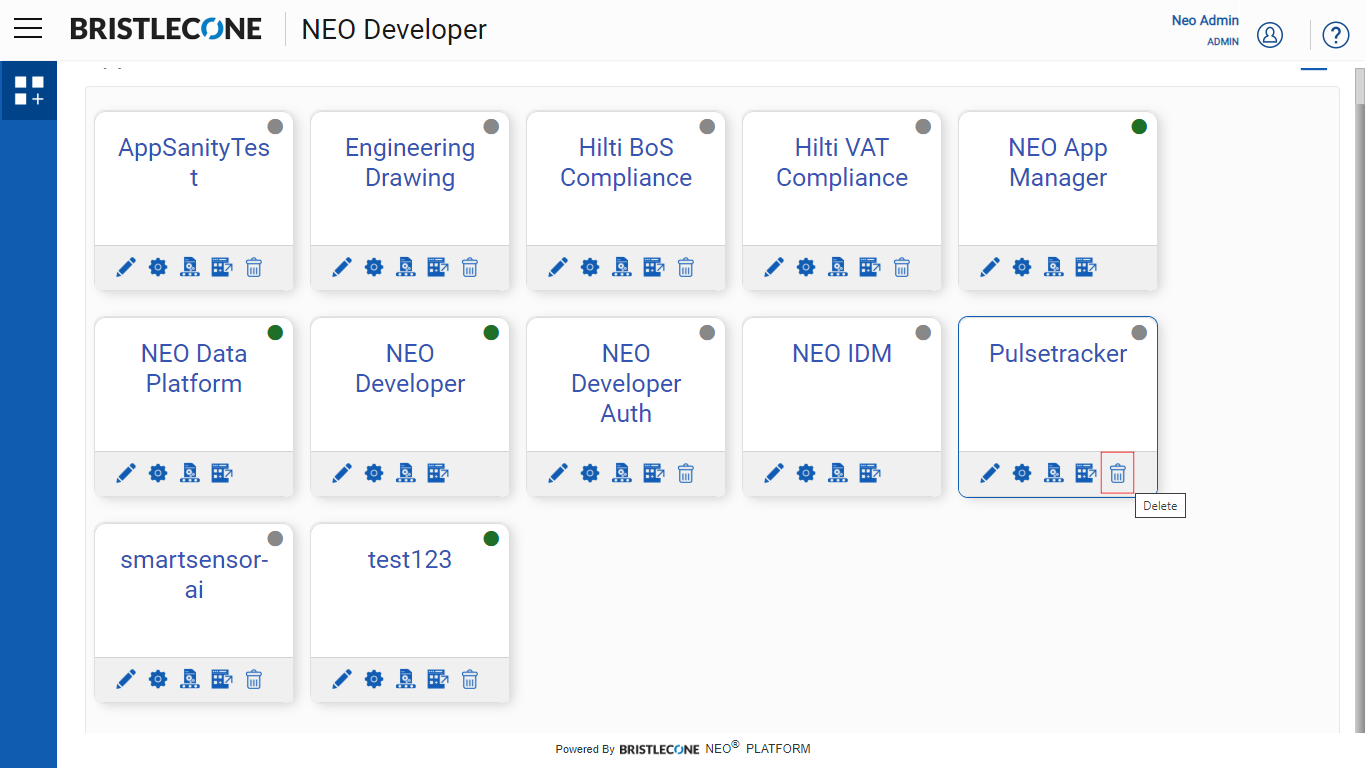
Task: Delete the test123 app
Action: pyautogui.click(x=470, y=679)
